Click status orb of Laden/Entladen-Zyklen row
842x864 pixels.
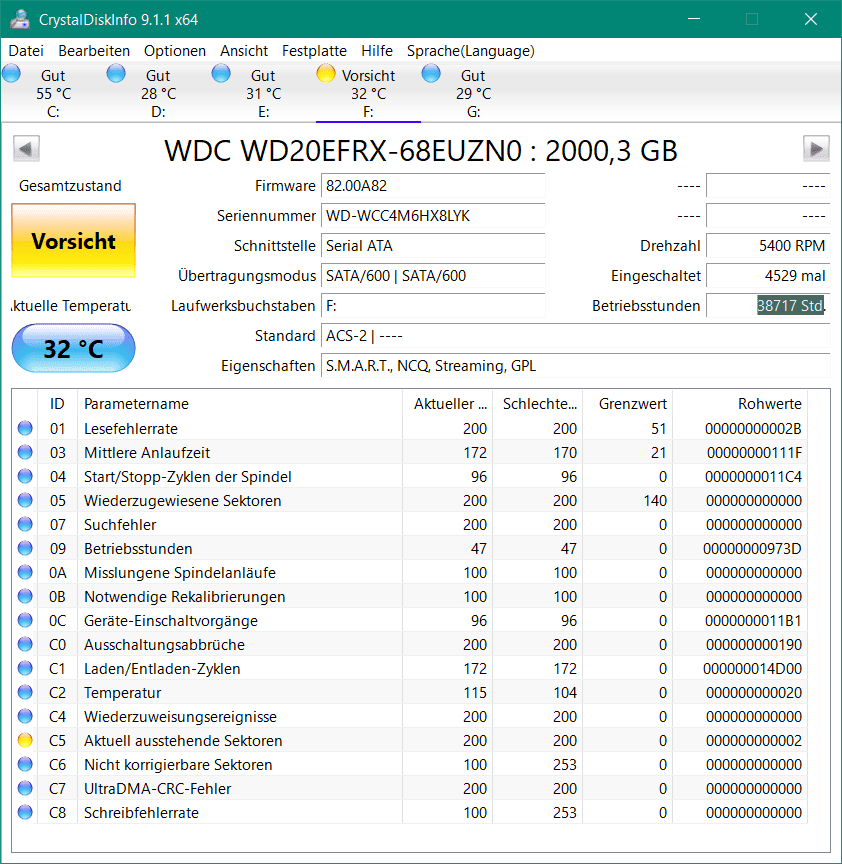[25, 668]
